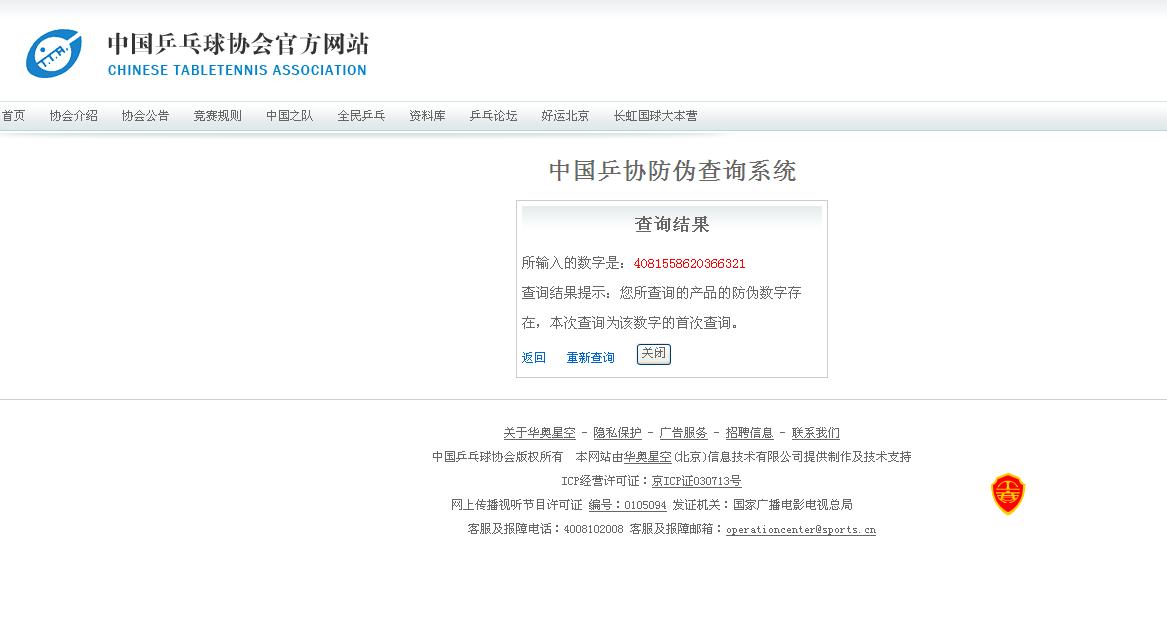Click the red shield certification badge
Image resolution: width=1167 pixels, height=626 pixels.
[x=1007, y=494]
